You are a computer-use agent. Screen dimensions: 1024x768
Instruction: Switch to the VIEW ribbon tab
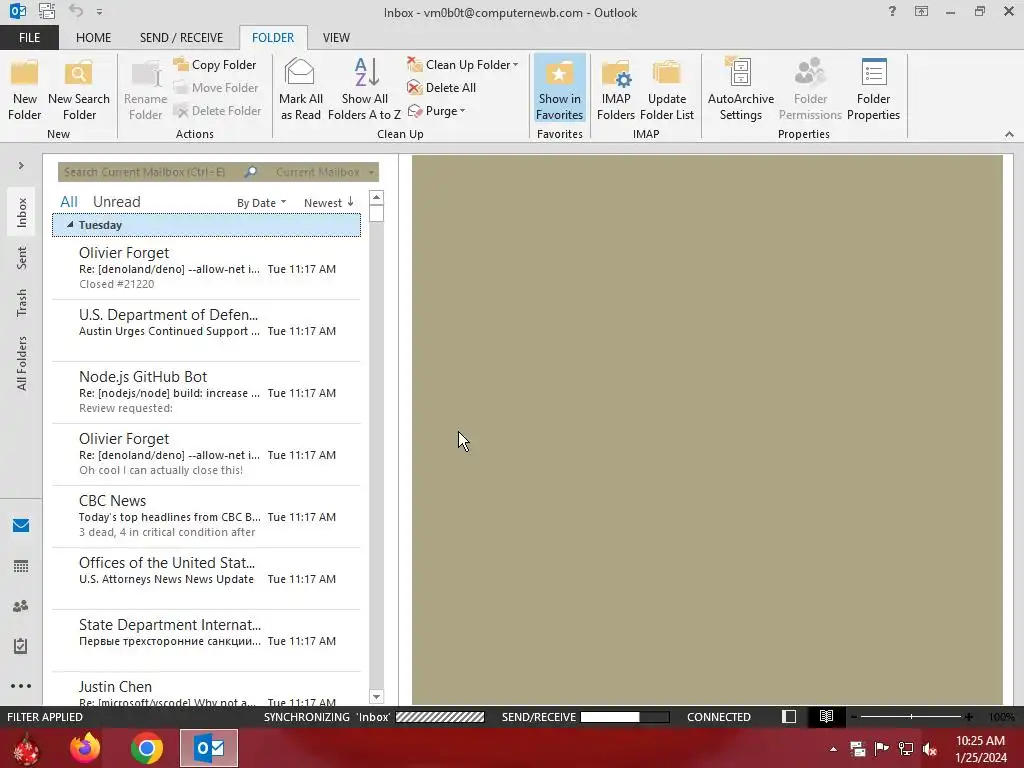[336, 38]
